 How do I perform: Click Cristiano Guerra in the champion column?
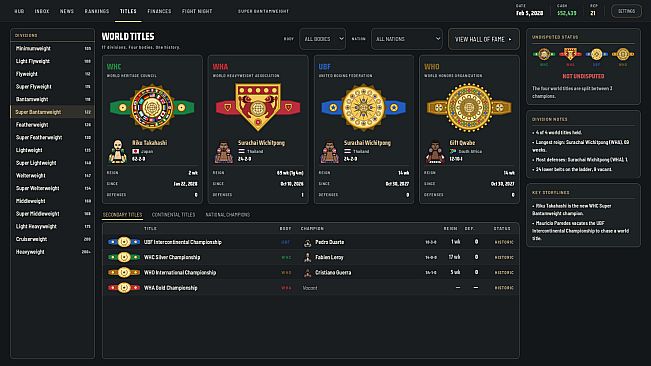pyautogui.click(x=333, y=273)
